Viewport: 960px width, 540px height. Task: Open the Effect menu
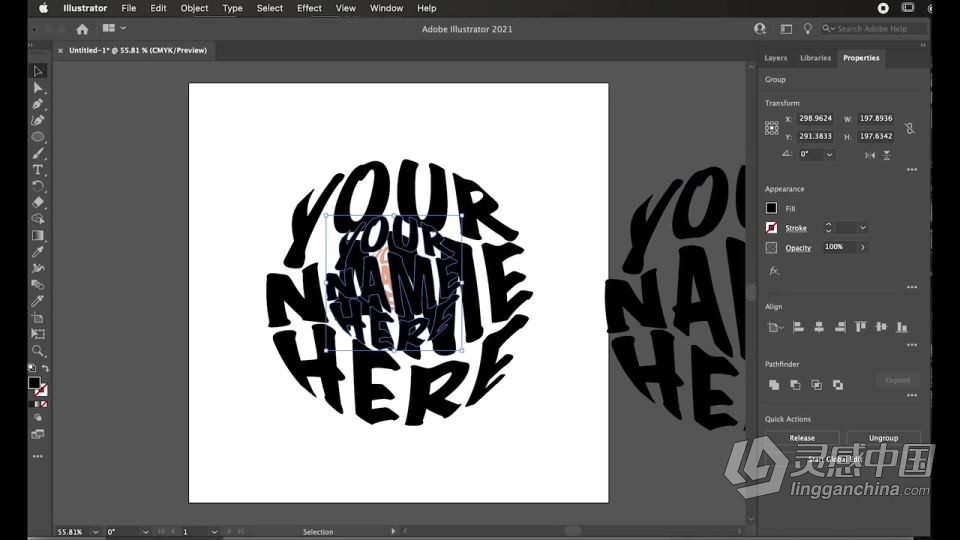pos(309,8)
